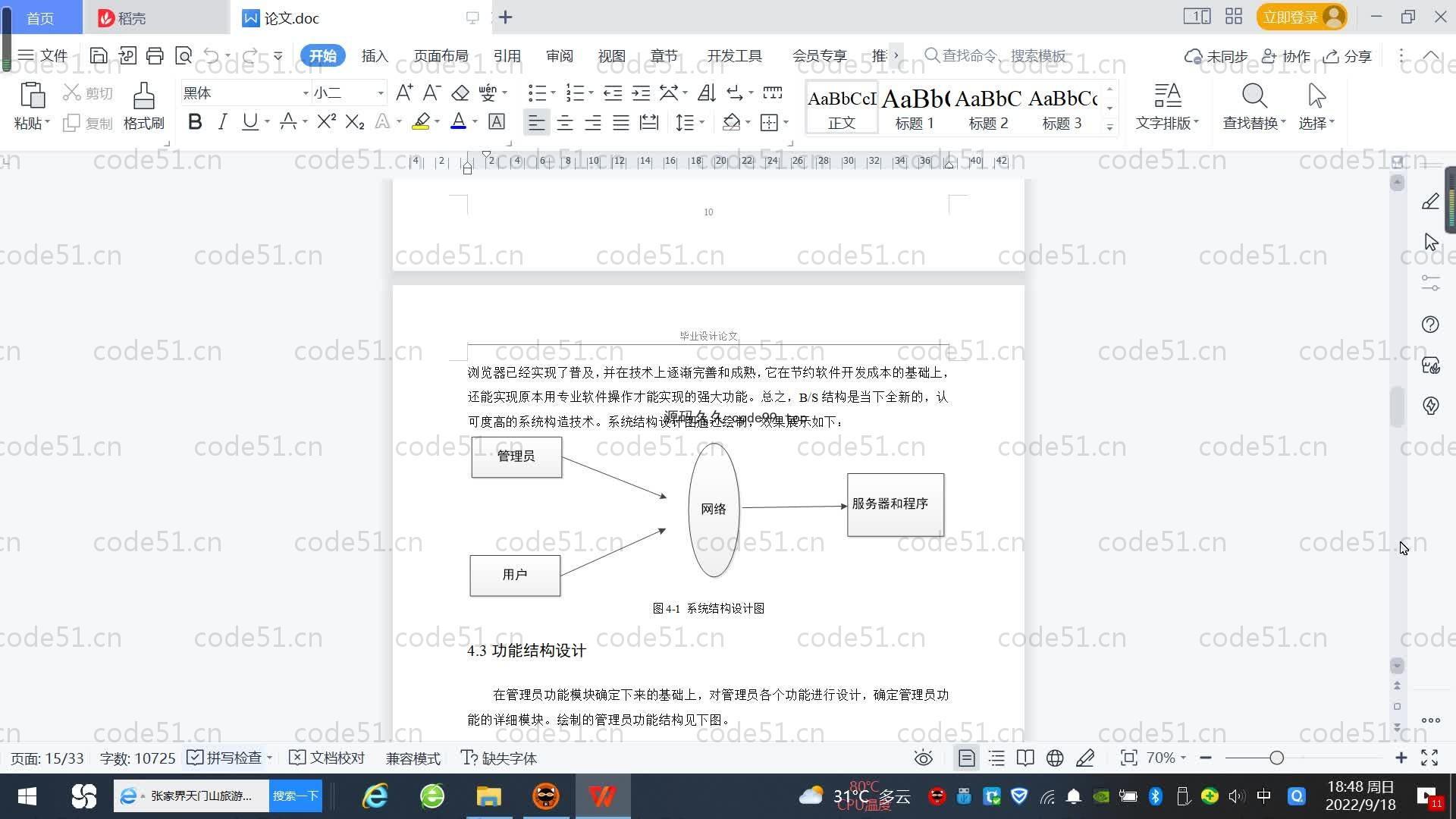Open the font size dropdown showing 小二
This screenshot has height=819, width=1456.
click(x=381, y=93)
